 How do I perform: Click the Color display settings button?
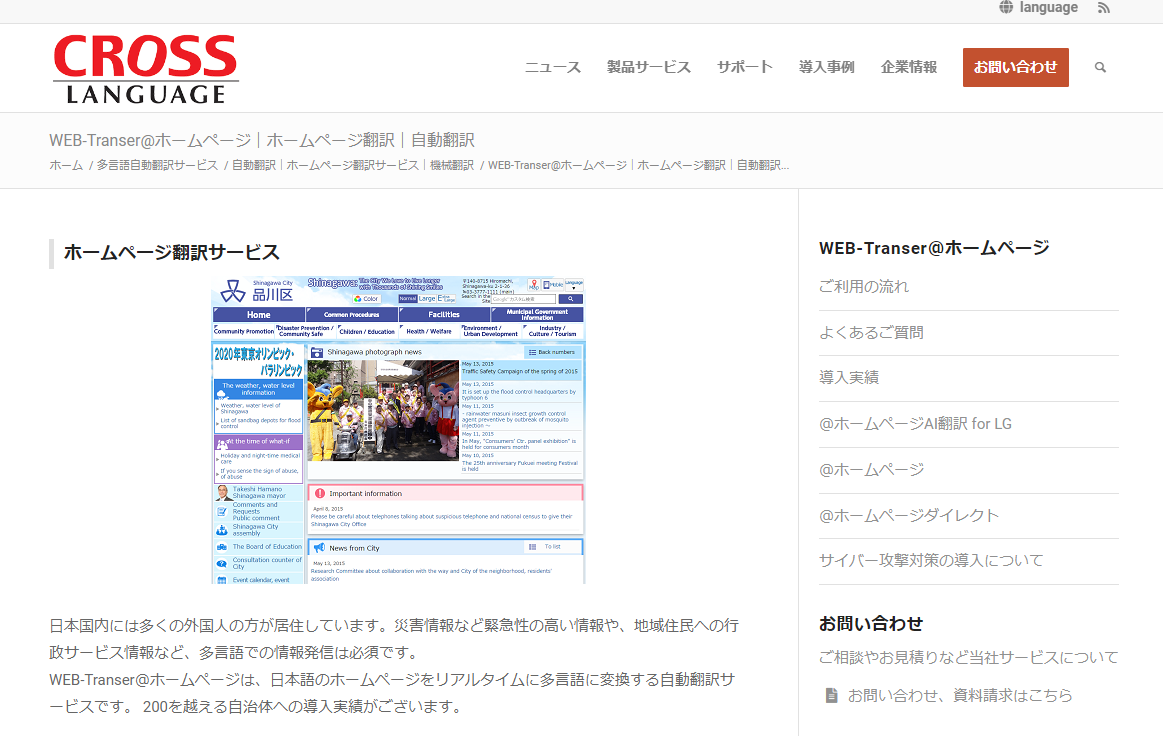(368, 299)
